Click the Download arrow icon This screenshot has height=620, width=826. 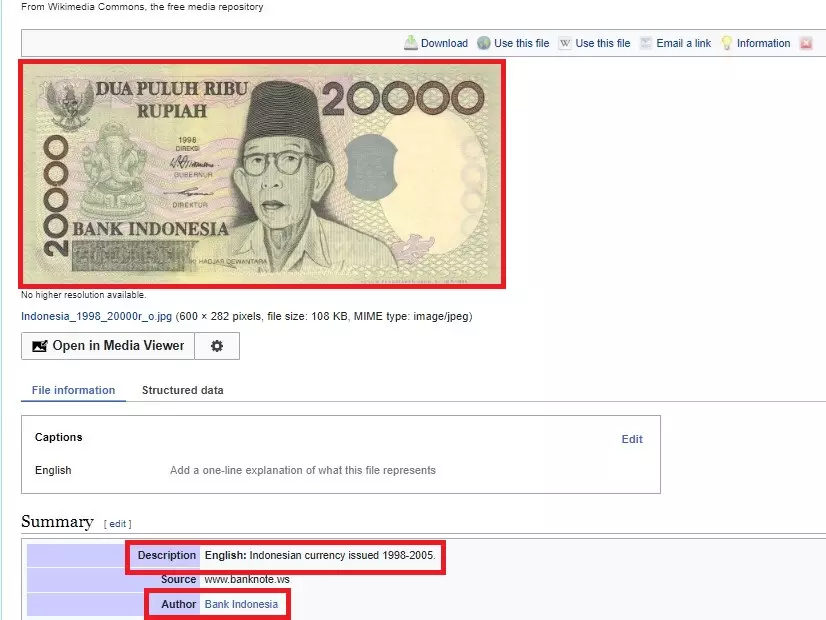point(410,43)
